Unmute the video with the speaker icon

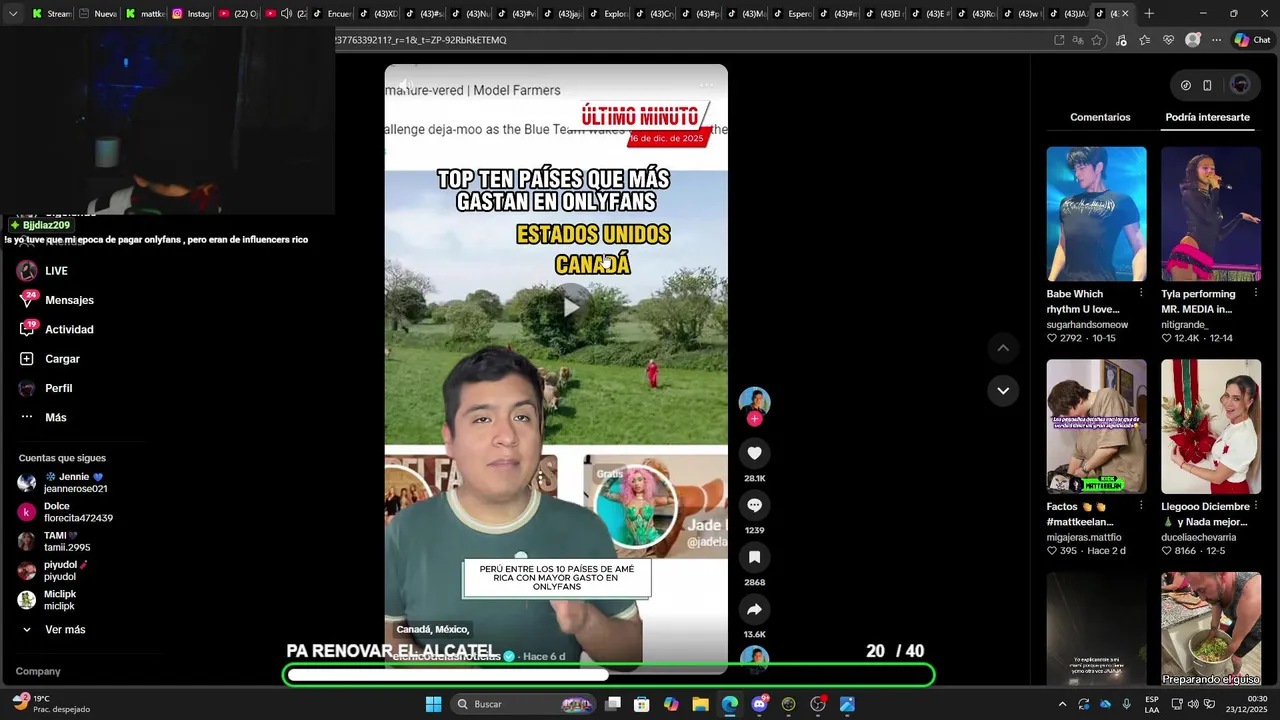(405, 85)
